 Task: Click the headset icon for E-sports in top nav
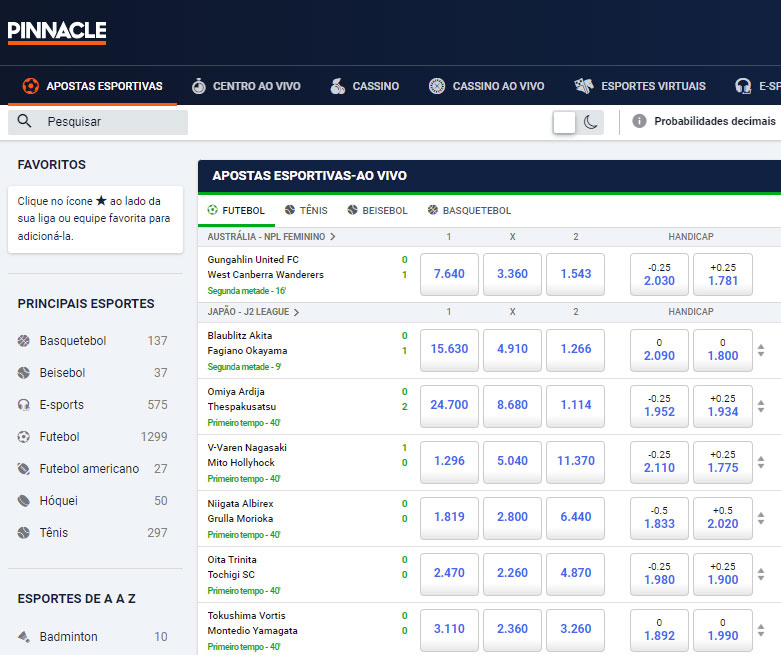click(743, 86)
